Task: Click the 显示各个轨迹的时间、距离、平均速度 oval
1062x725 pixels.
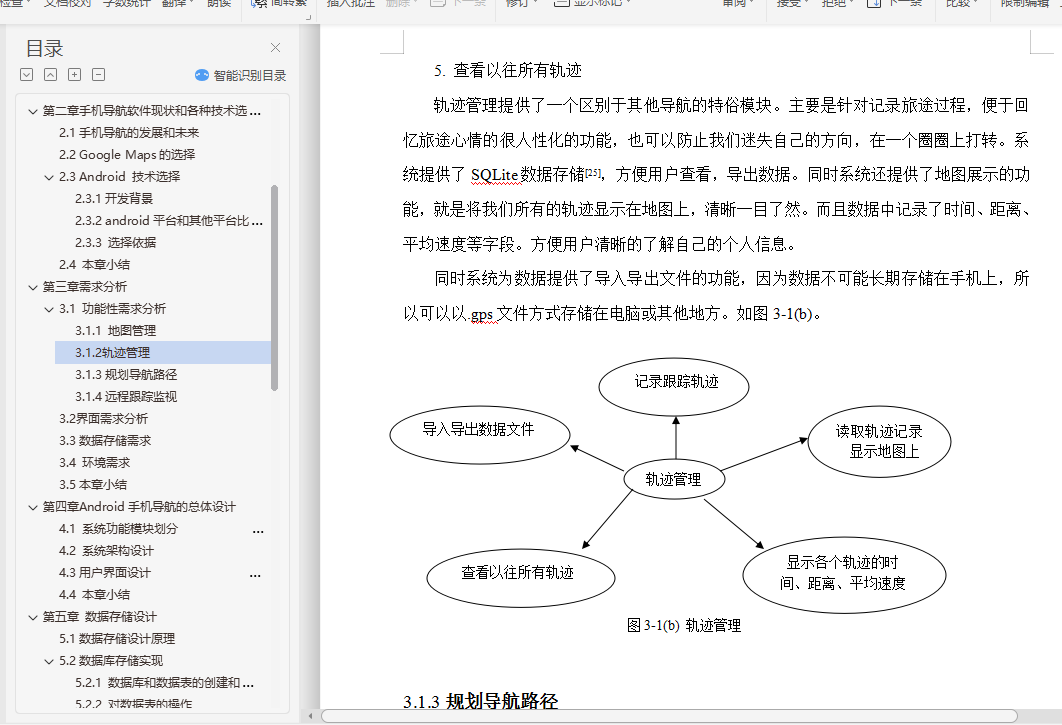Action: (844, 575)
